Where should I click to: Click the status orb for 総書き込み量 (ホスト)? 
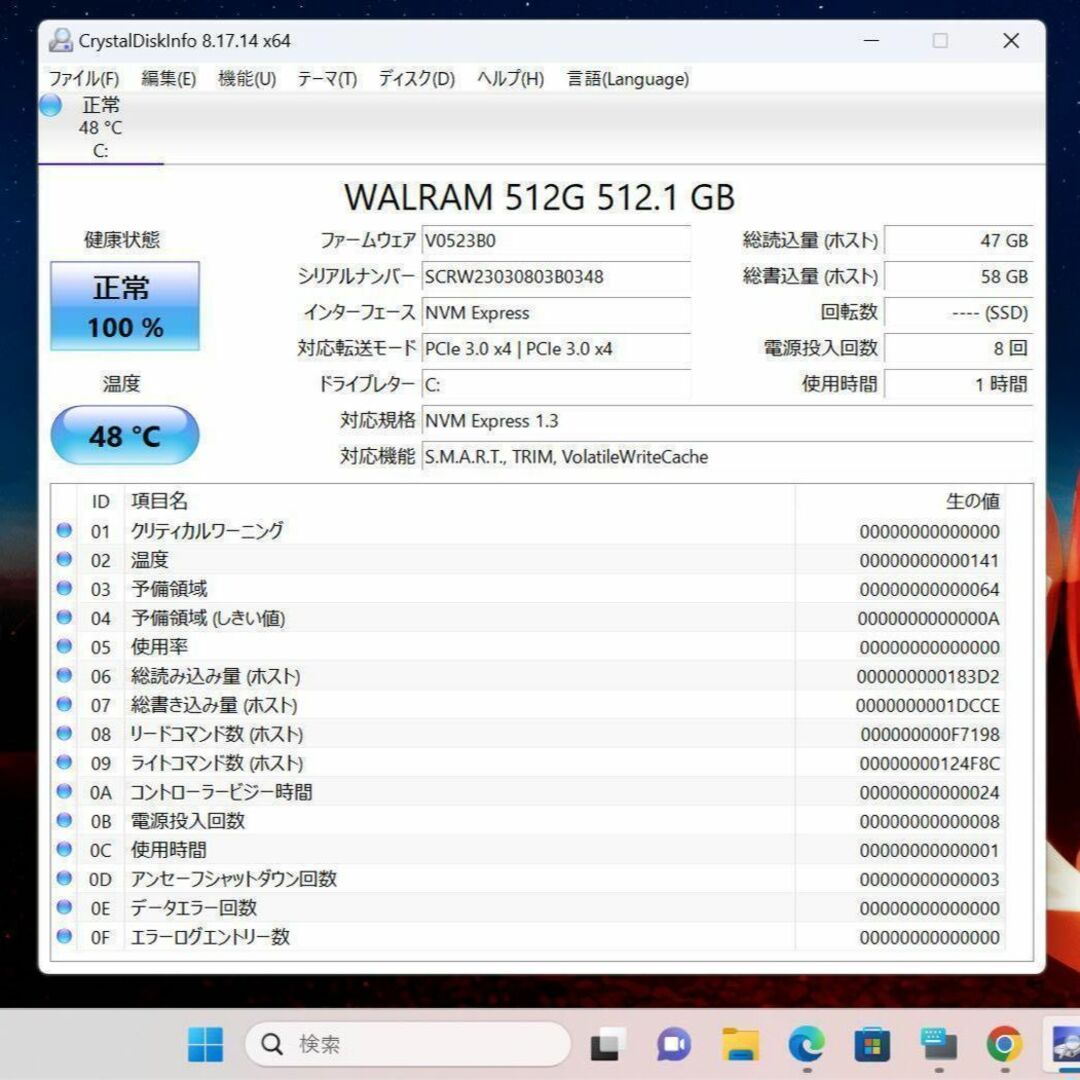pyautogui.click(x=64, y=704)
